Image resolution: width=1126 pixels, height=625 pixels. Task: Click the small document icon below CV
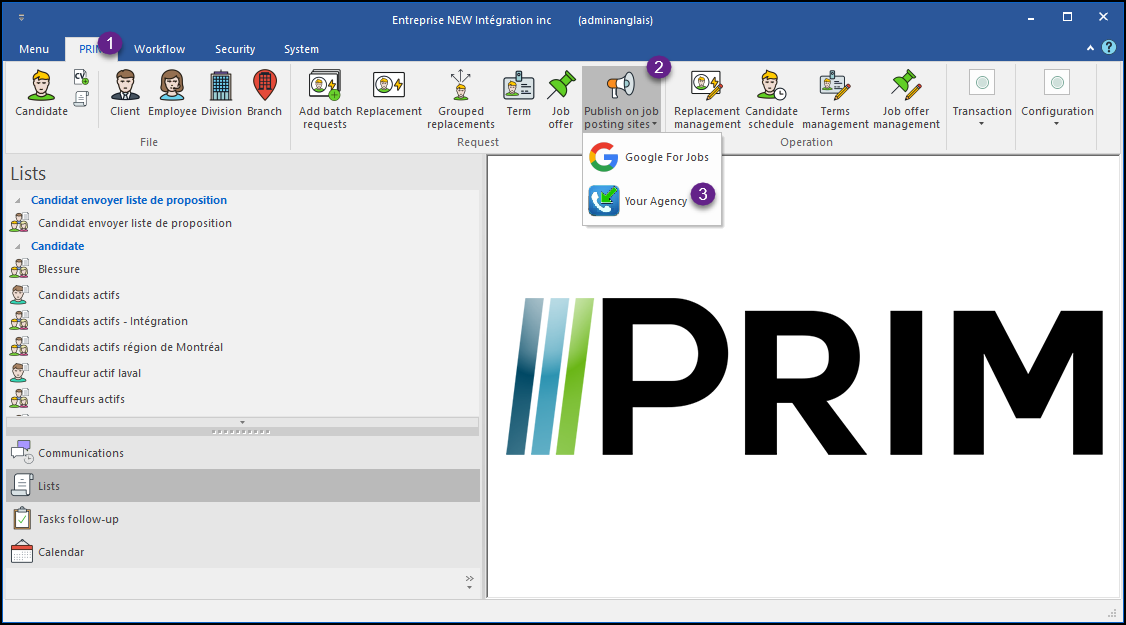[81, 98]
